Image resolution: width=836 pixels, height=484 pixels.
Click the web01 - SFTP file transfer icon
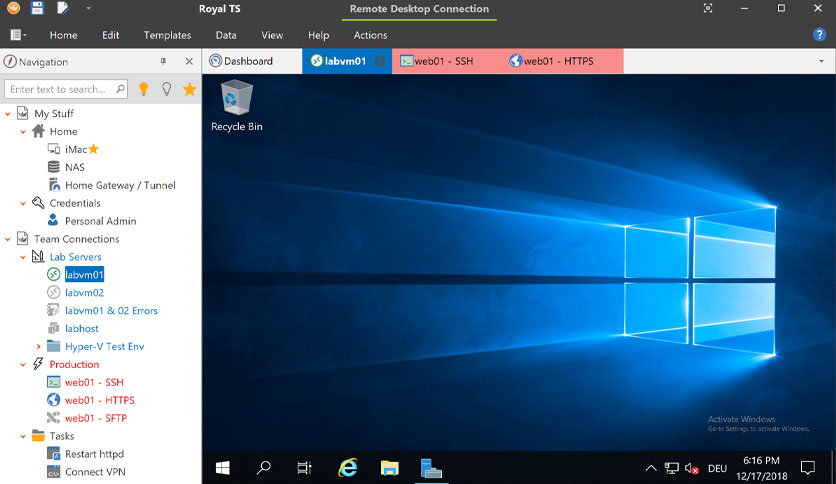point(53,417)
